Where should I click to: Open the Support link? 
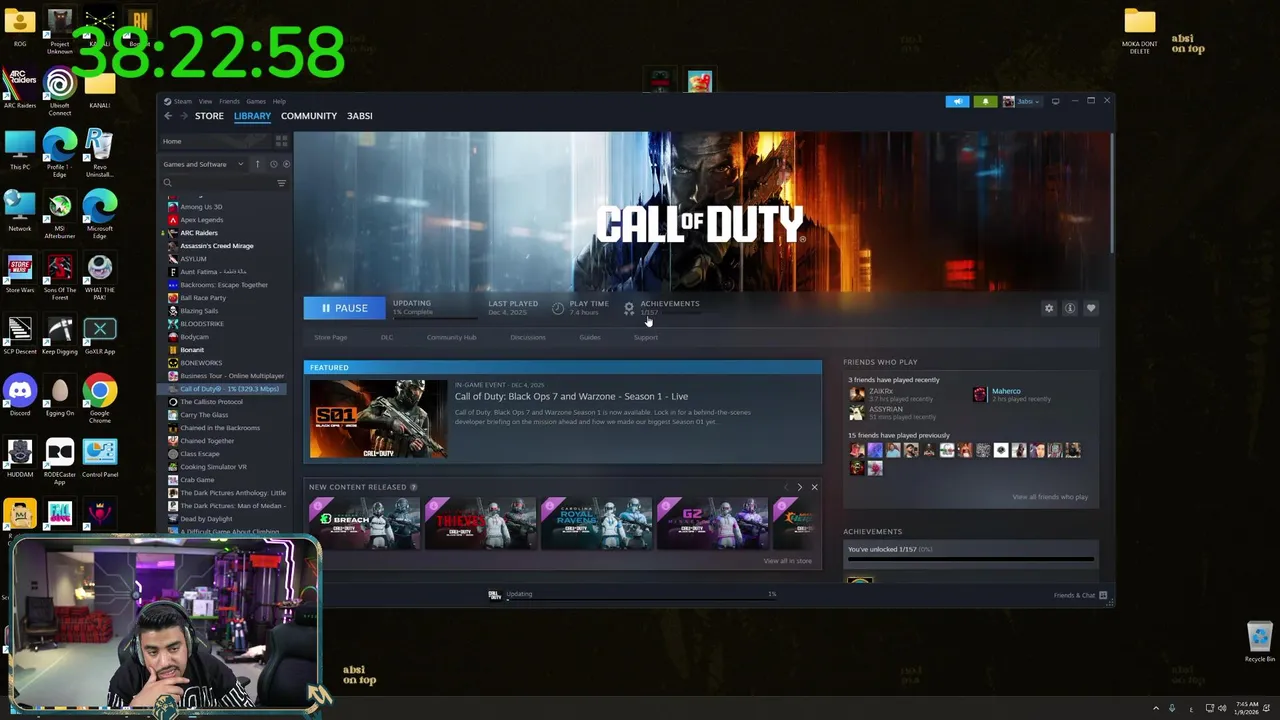pos(646,337)
